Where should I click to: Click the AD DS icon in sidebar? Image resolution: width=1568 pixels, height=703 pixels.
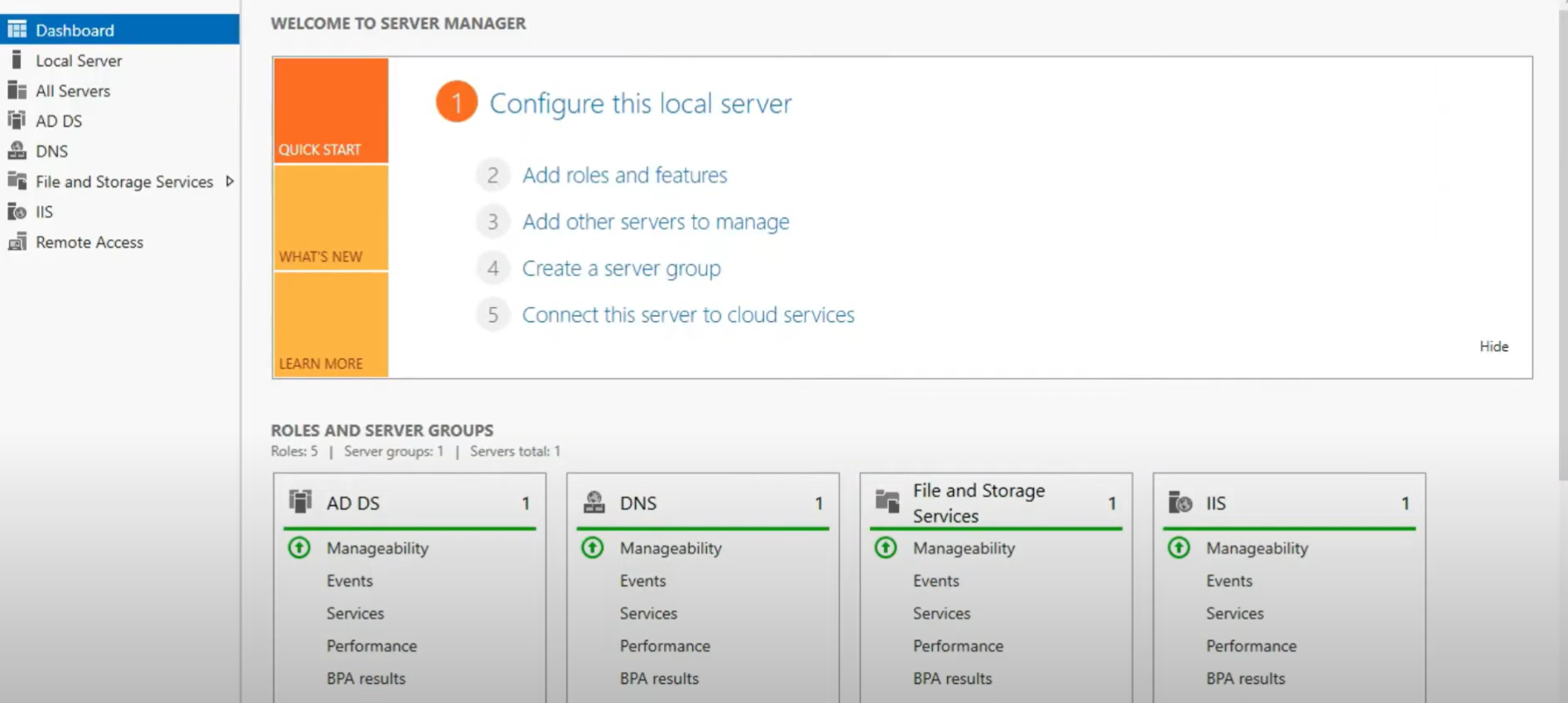pos(17,120)
